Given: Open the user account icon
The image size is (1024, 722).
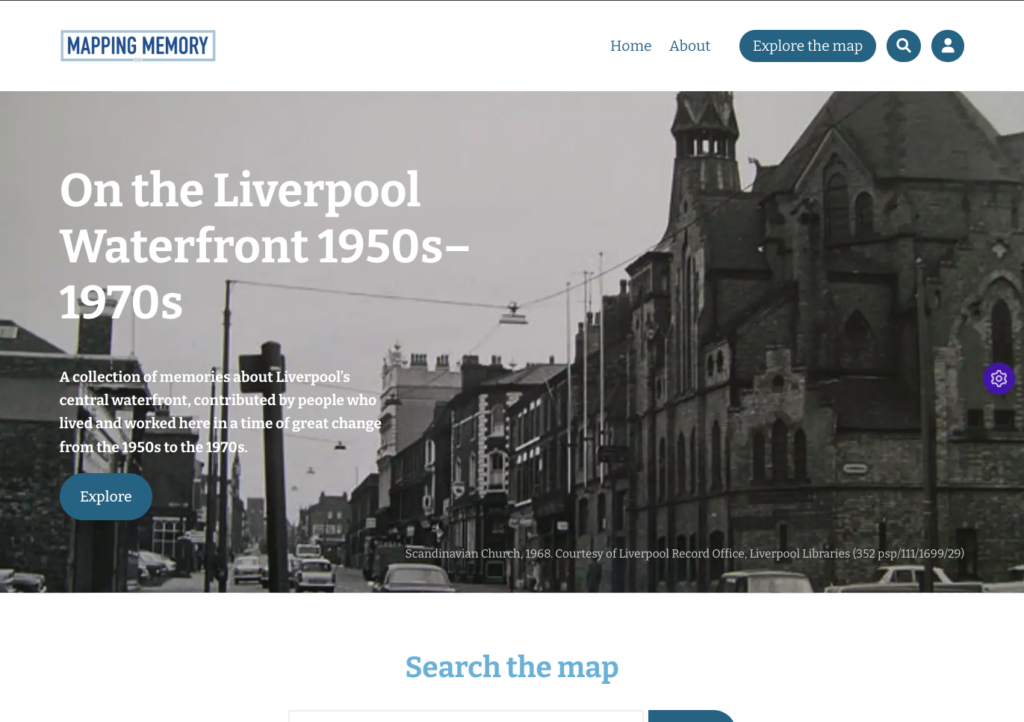Looking at the screenshot, I should pos(947,46).
